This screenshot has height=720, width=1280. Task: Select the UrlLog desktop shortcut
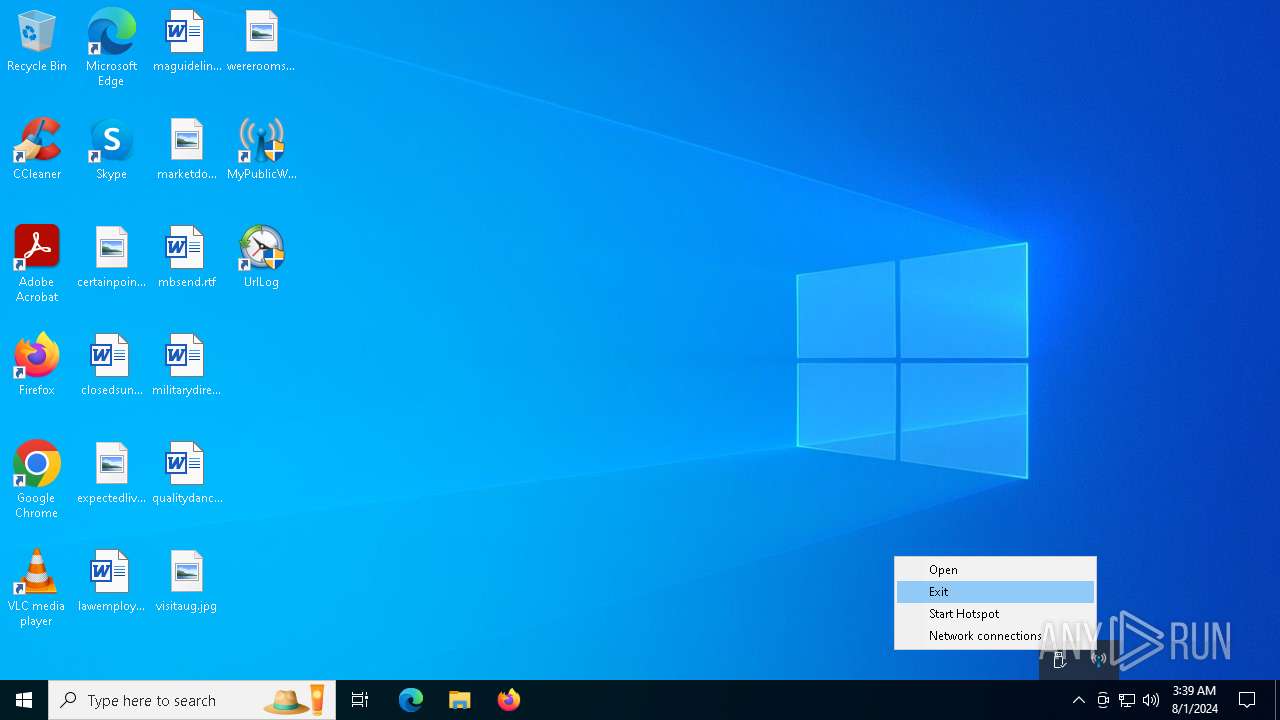tap(261, 258)
